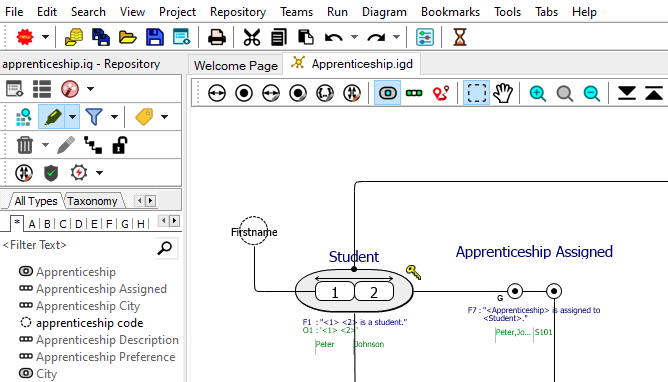Toggle the dashed rectangle selection tool
This screenshot has width=668, height=382.
(476, 93)
